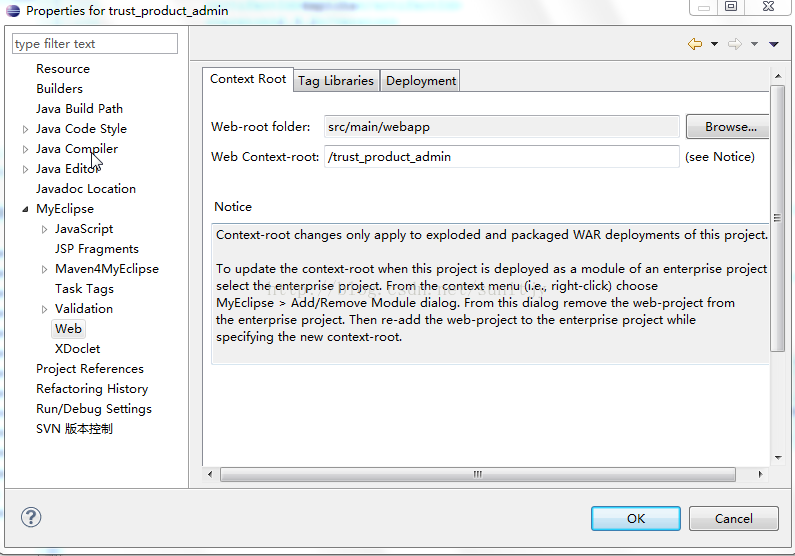Minimize the Properties dialog window
795x556 pixels.
point(704,8)
